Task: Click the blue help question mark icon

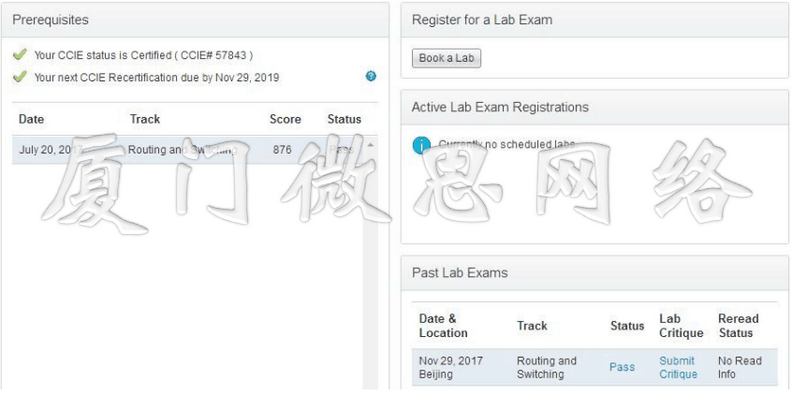Action: point(371,77)
